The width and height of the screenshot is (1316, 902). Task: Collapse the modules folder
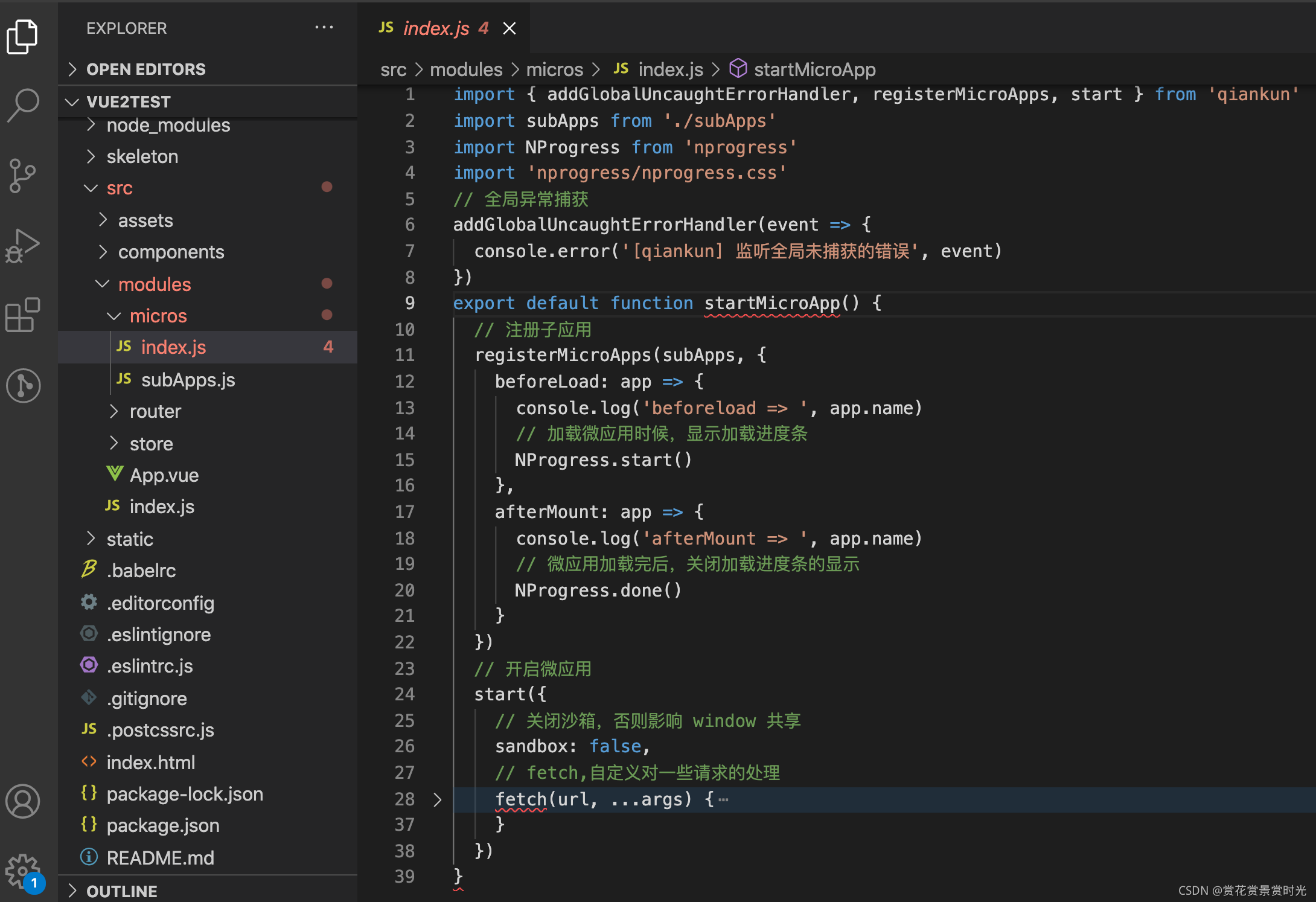154,284
